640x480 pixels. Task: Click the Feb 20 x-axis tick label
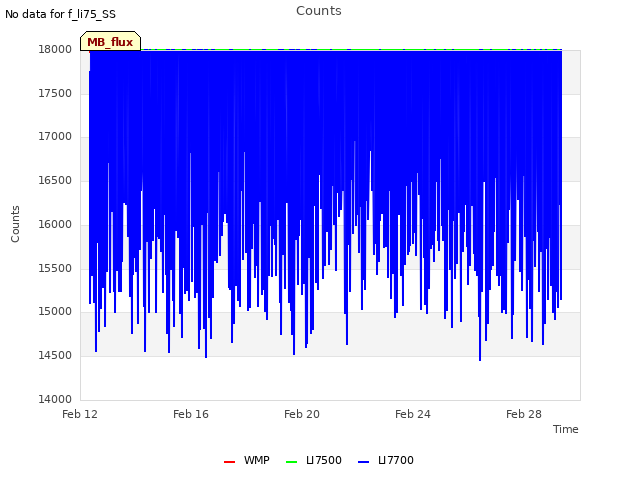click(x=302, y=414)
